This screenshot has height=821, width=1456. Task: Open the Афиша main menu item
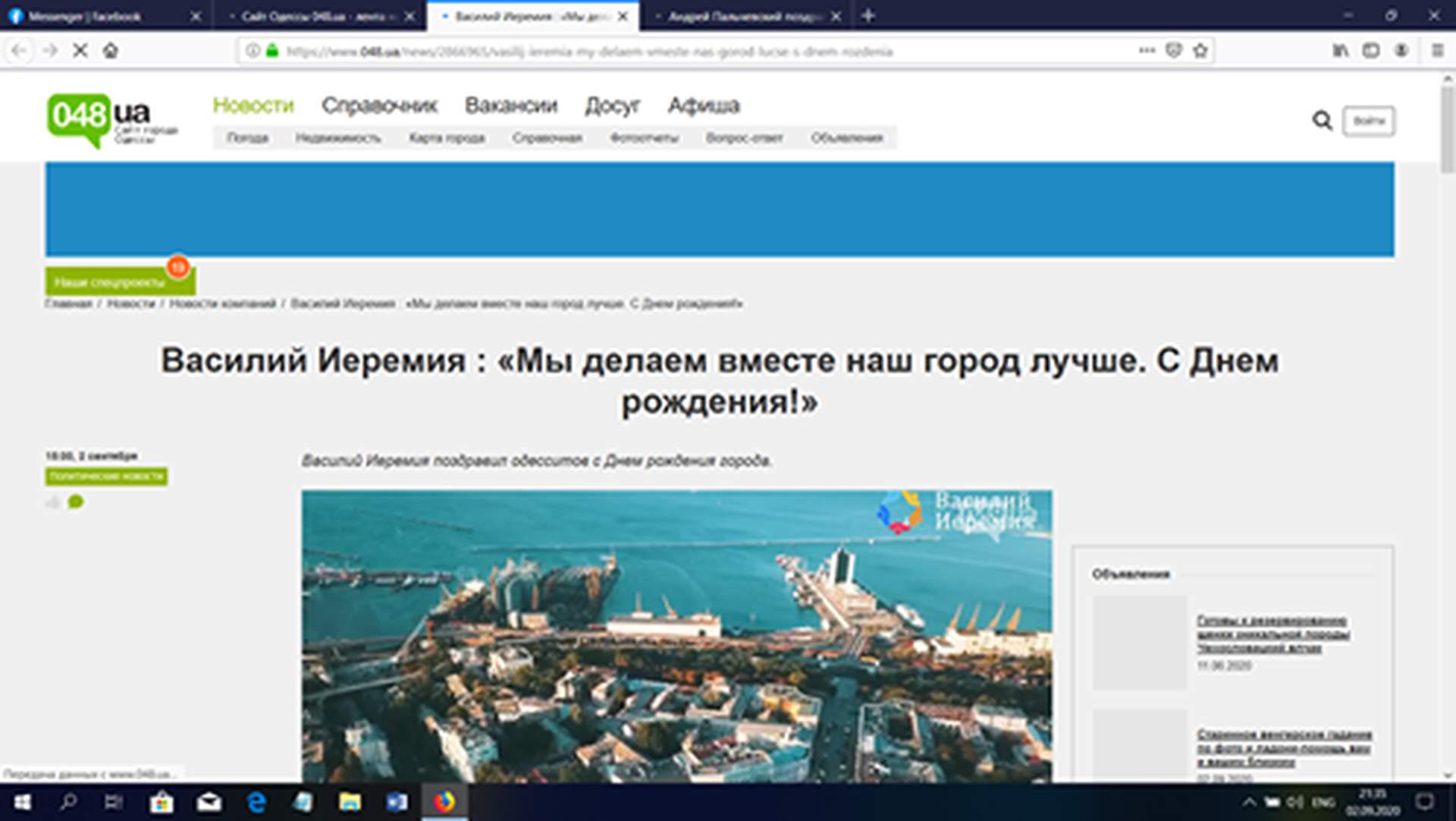click(x=703, y=105)
